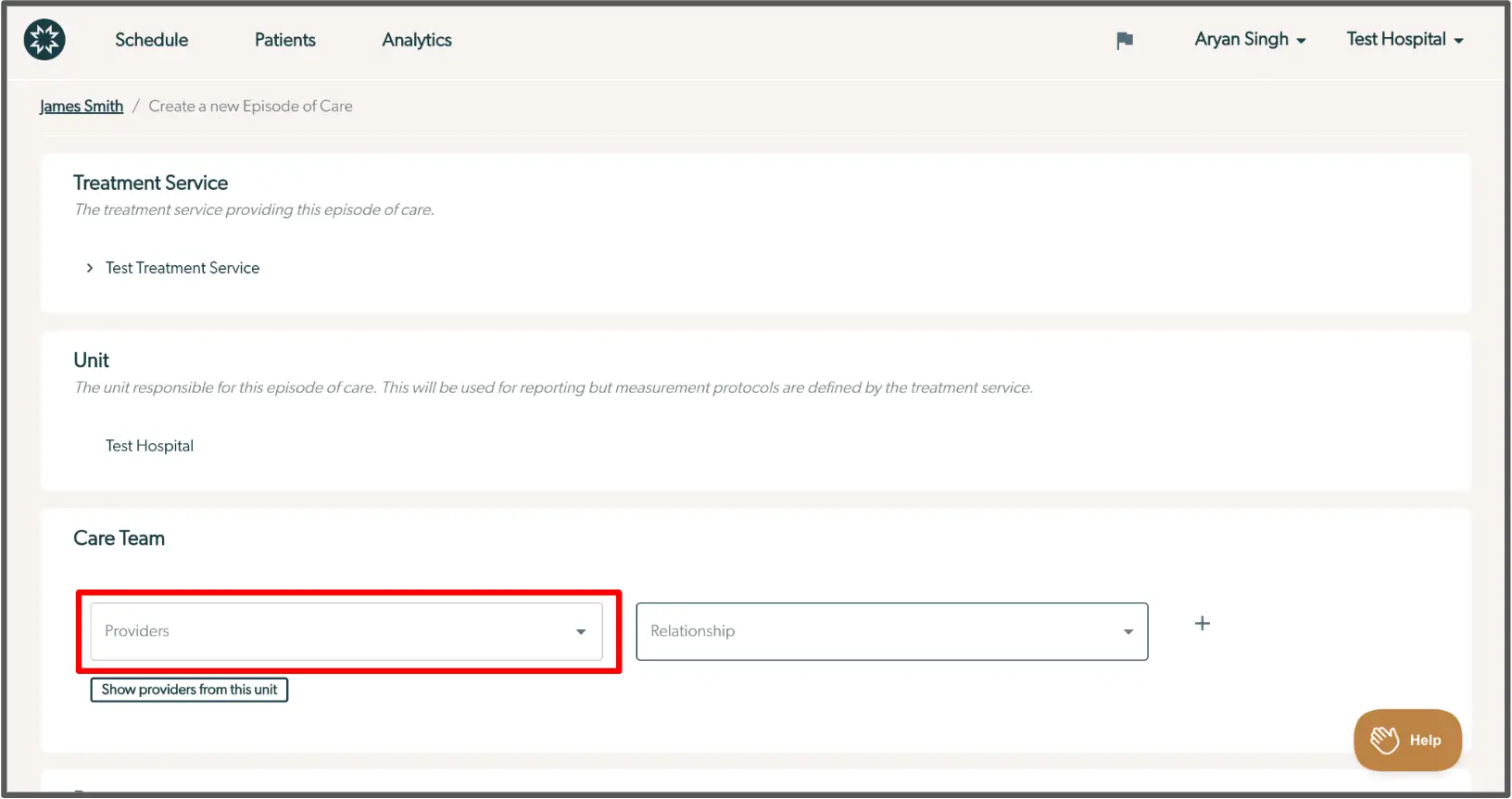Switch to the Analytics page
1512x799 pixels.
pos(417,40)
